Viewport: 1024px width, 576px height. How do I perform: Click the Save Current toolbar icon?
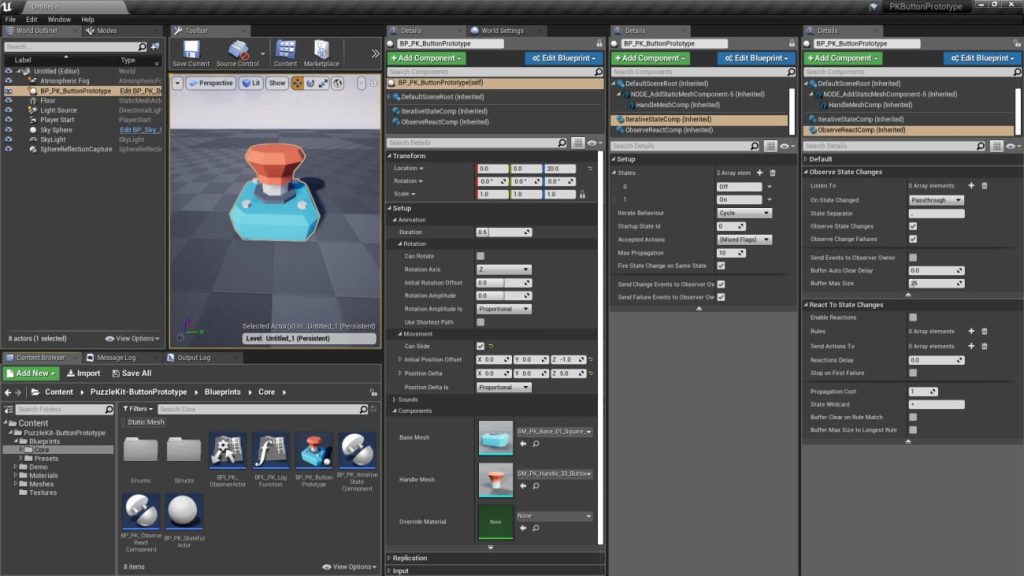pyautogui.click(x=191, y=52)
